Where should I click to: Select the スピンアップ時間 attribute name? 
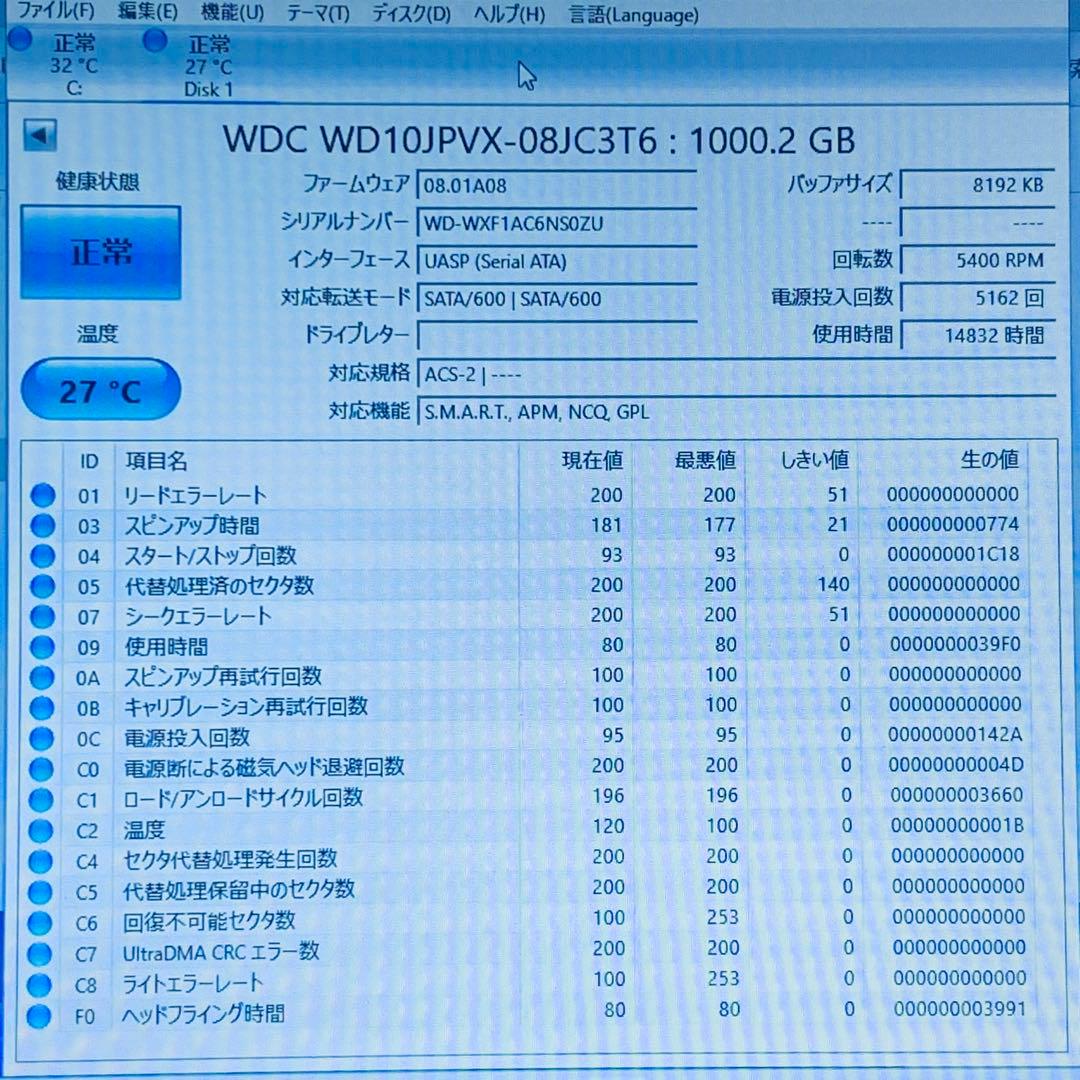coord(191,526)
